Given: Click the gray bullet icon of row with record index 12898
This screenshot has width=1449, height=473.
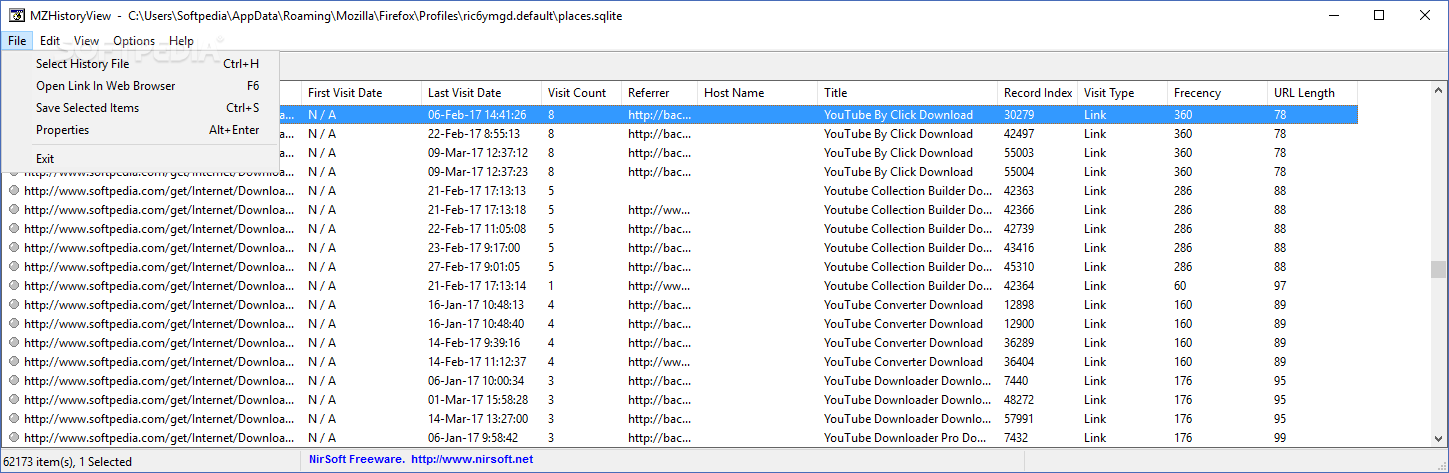Looking at the screenshot, I should click(x=14, y=305).
